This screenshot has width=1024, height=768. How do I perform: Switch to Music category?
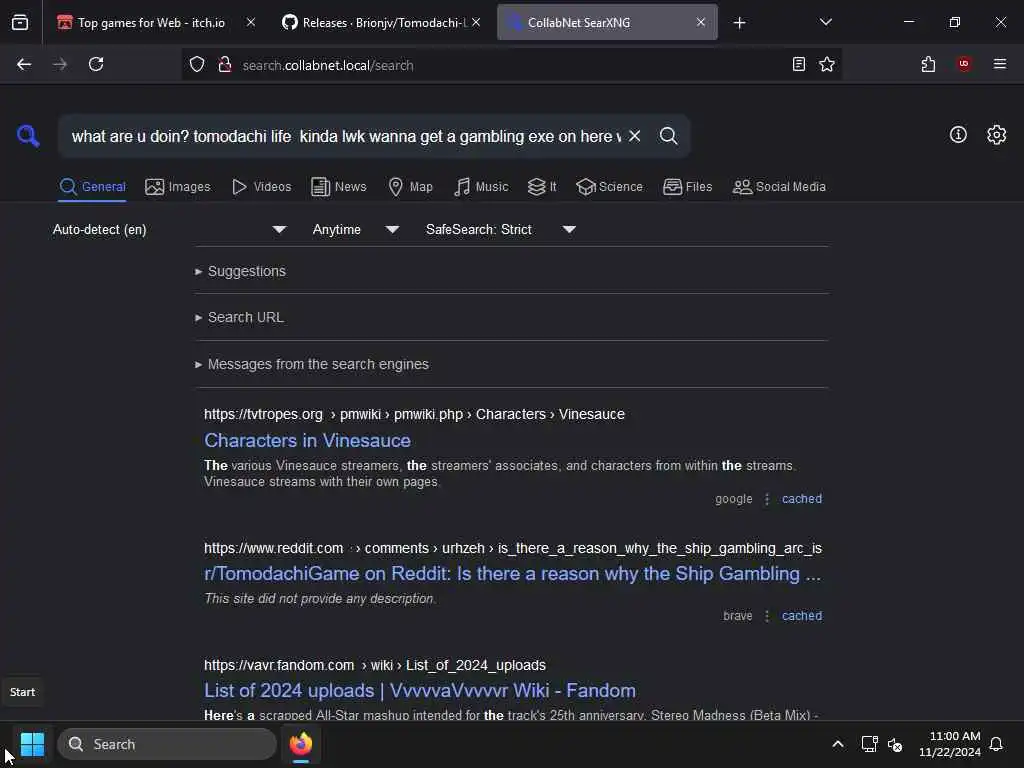[x=481, y=187]
